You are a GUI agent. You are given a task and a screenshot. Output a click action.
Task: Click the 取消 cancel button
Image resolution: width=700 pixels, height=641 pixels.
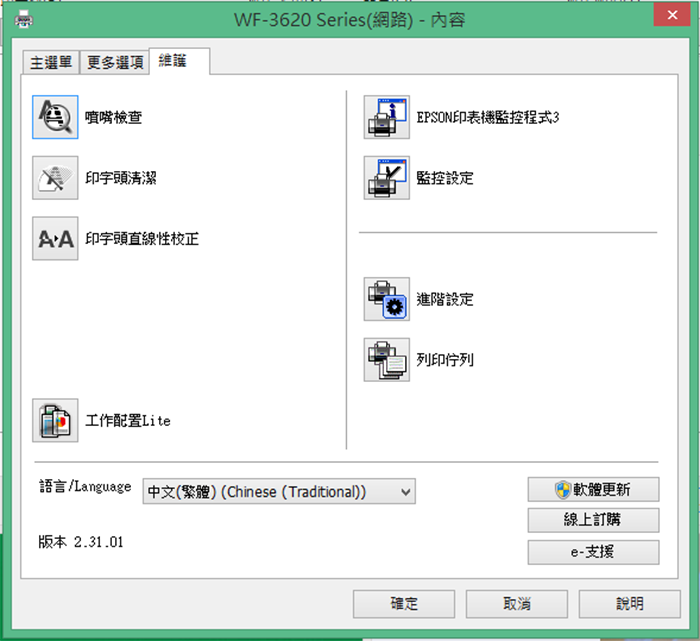(x=517, y=604)
